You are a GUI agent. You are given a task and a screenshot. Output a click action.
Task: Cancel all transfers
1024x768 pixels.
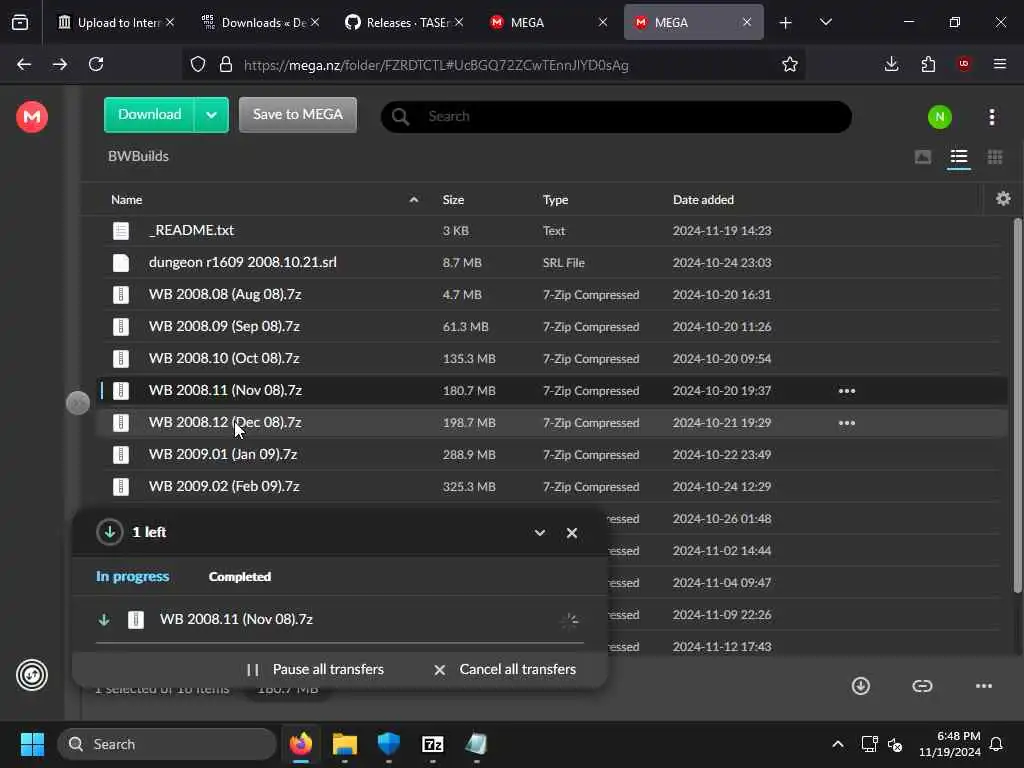click(x=505, y=669)
